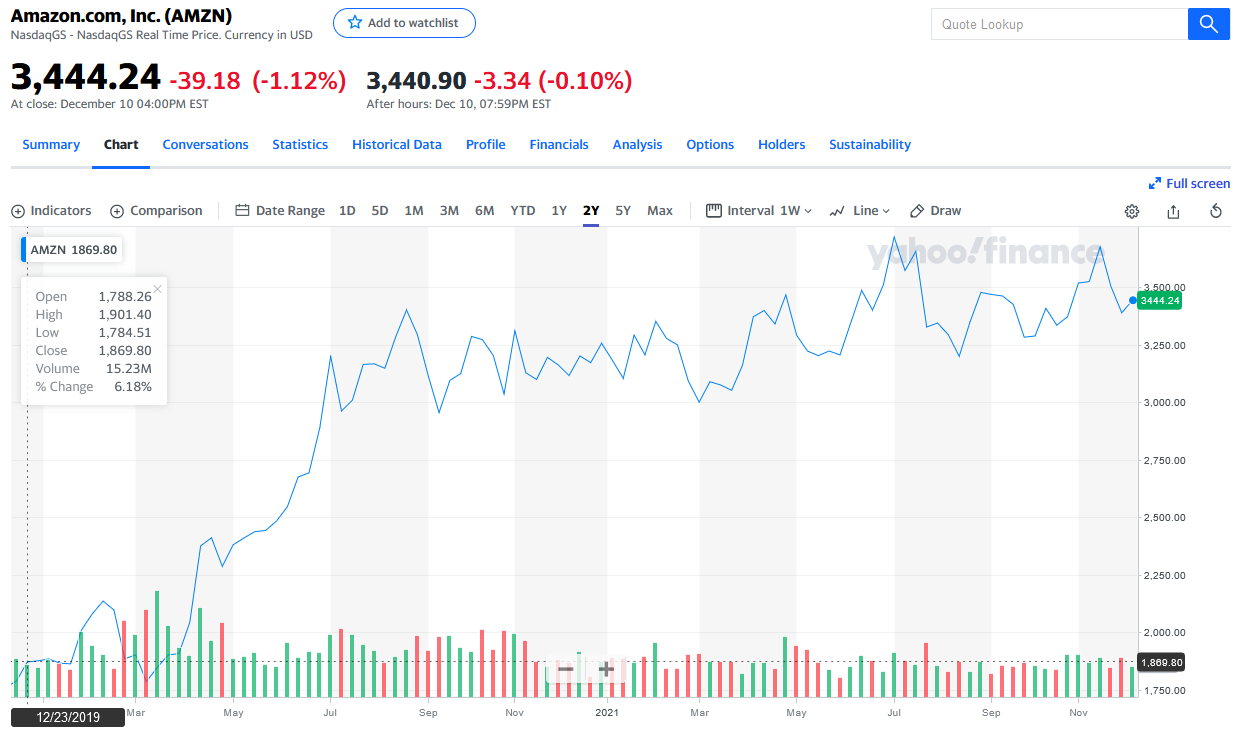Screen dimensions: 1247x735
Task: Set the chart range to 3M
Action: pos(449,211)
